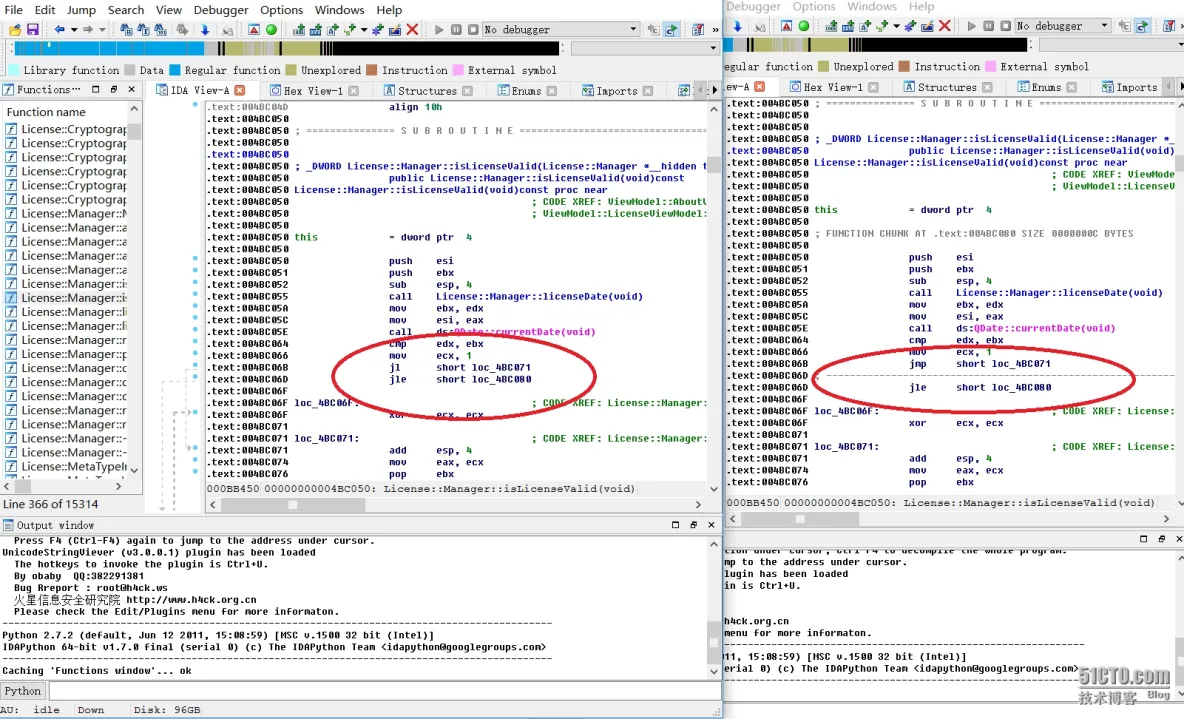Toggle the highlighted green-arrow 'C' button, left toolbar
The height and width of the screenshot is (719, 1184).
tap(671, 29)
